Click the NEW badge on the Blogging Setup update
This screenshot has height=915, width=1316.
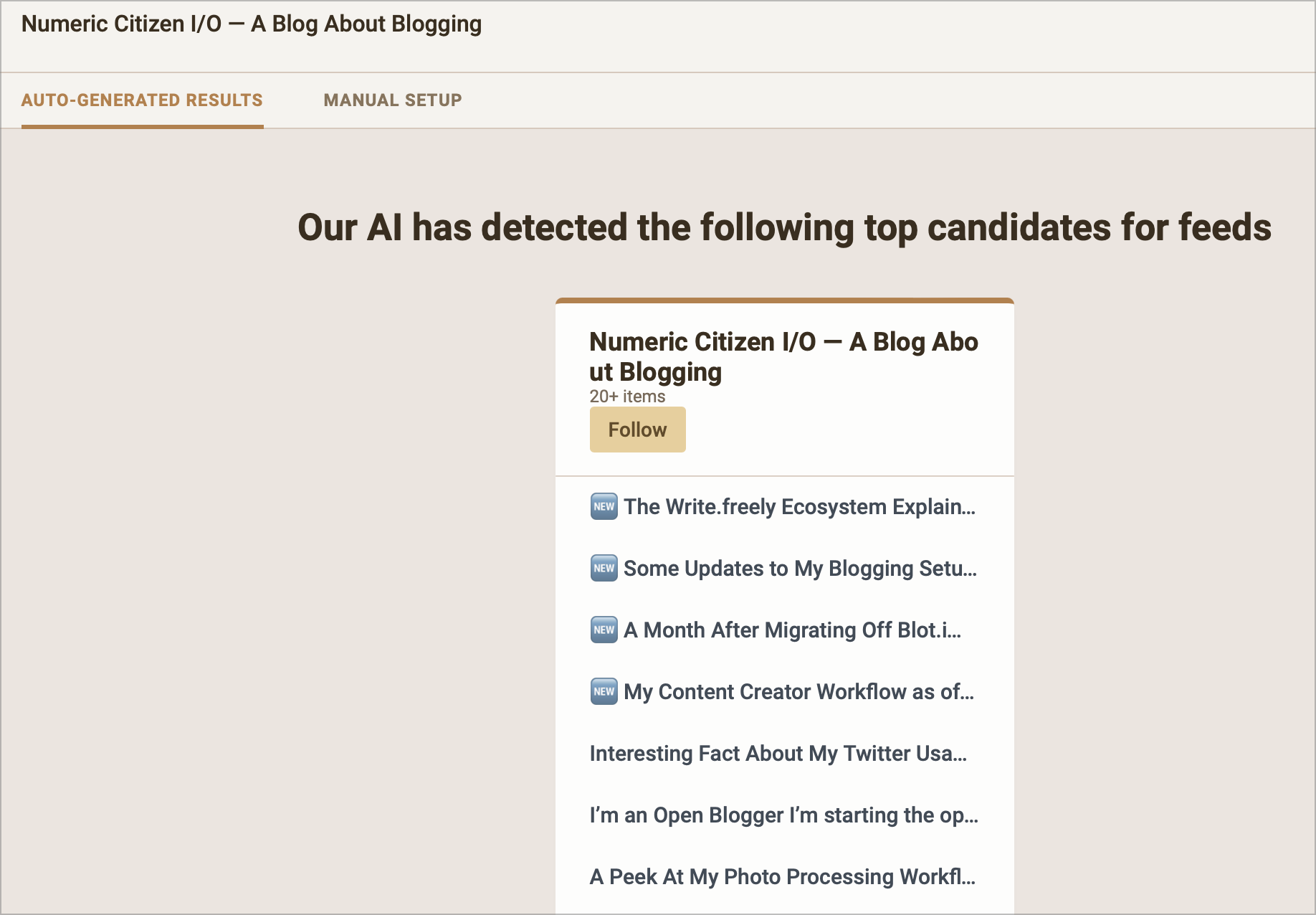604,568
